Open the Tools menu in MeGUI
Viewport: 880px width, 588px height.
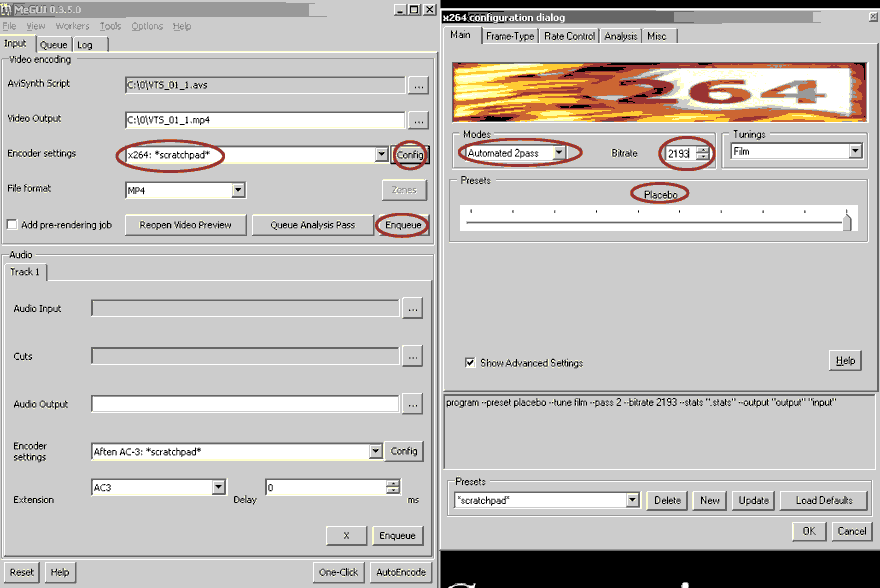tap(110, 26)
